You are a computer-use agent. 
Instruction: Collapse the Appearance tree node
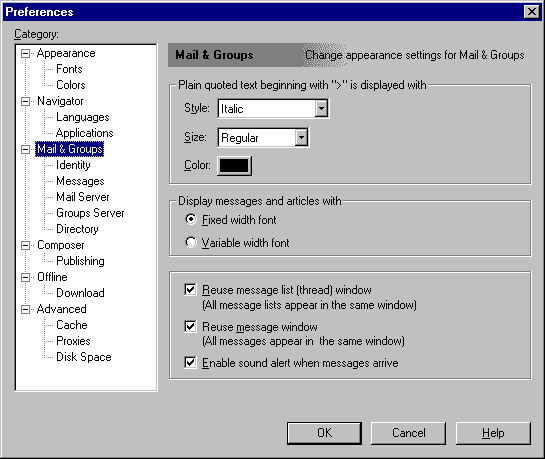[x=25, y=54]
